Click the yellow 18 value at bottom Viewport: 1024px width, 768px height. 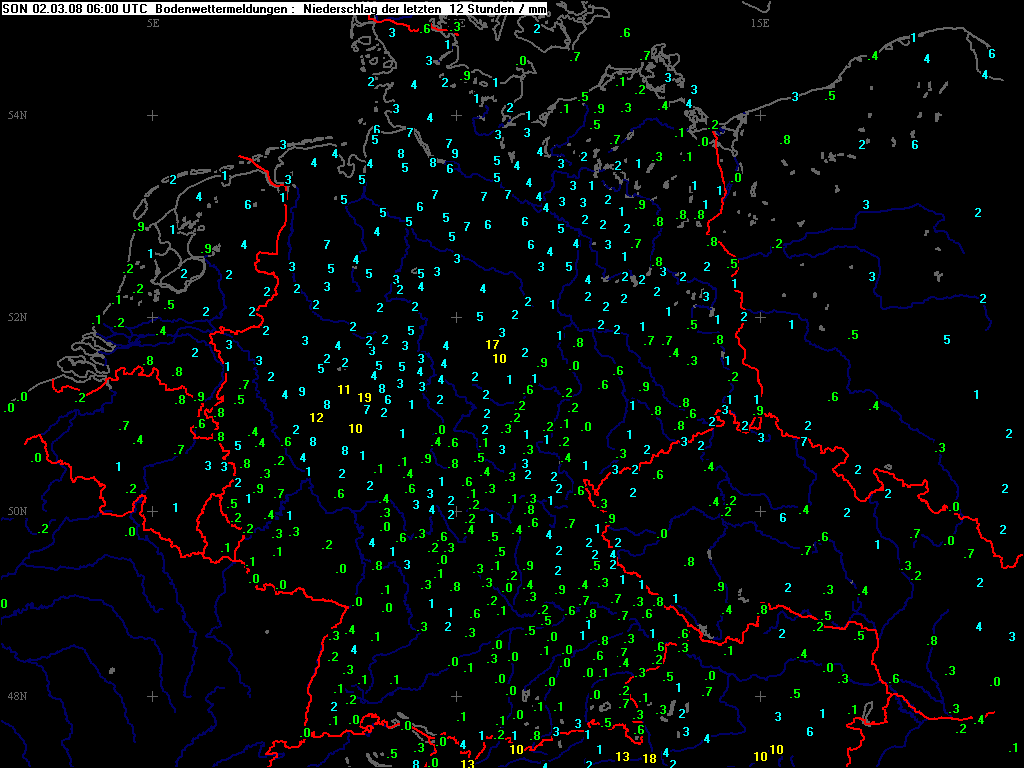(x=649, y=759)
